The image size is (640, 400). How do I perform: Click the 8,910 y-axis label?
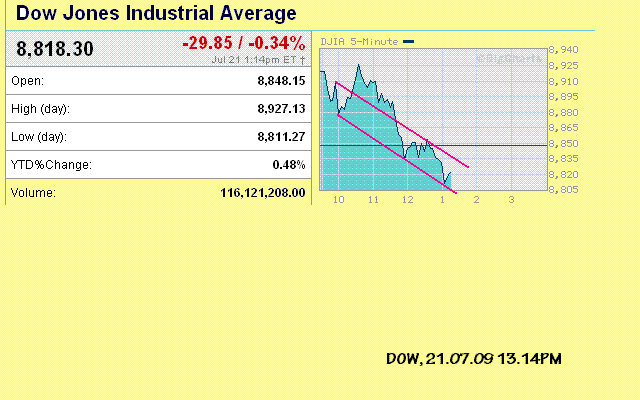(564, 82)
